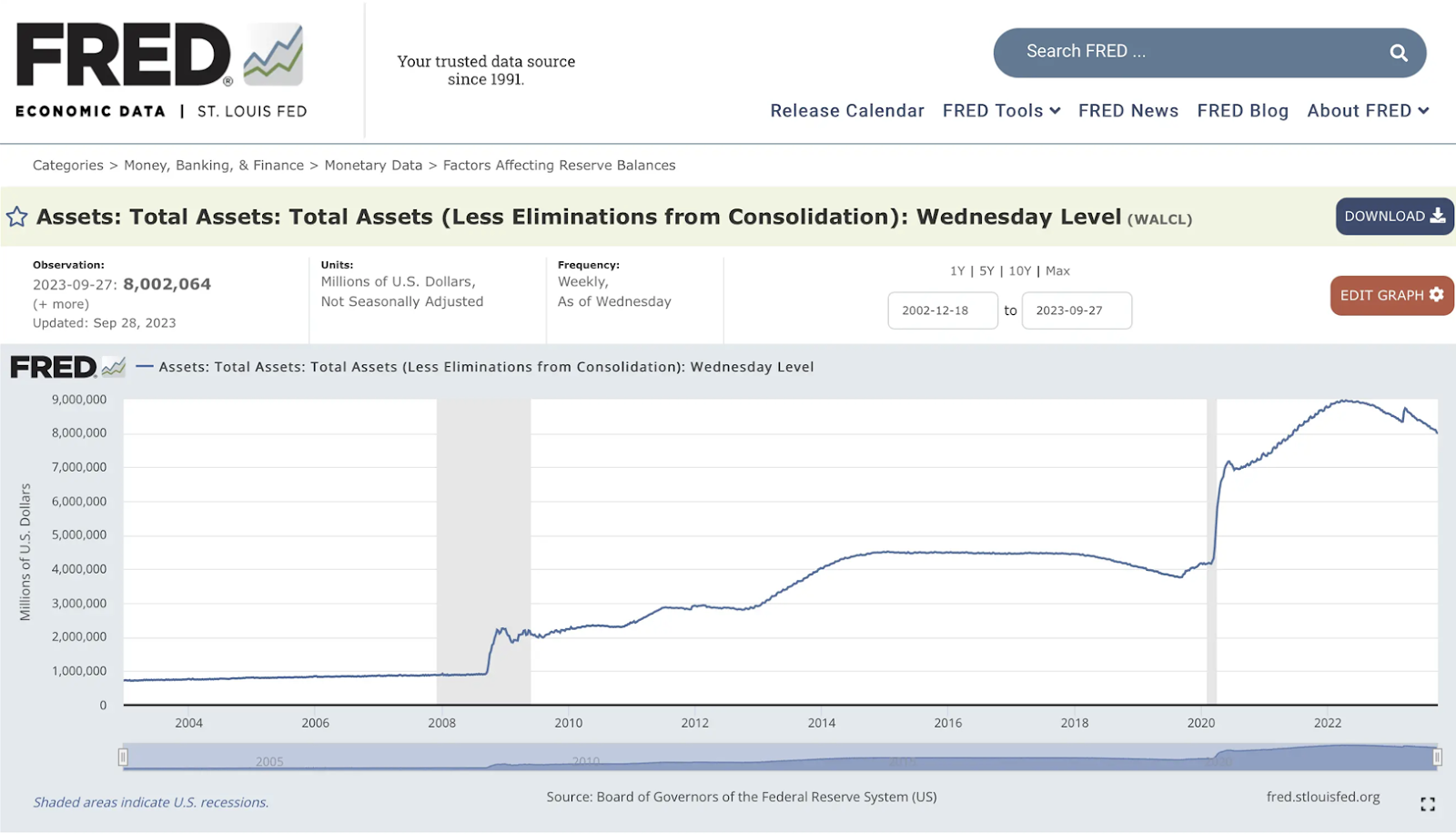Open the Release Calendar page

[x=847, y=111]
